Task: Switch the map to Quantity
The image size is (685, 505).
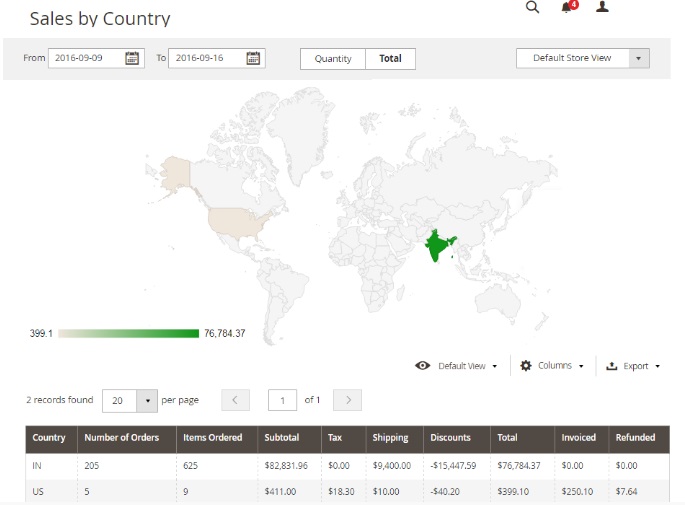Action: click(333, 59)
